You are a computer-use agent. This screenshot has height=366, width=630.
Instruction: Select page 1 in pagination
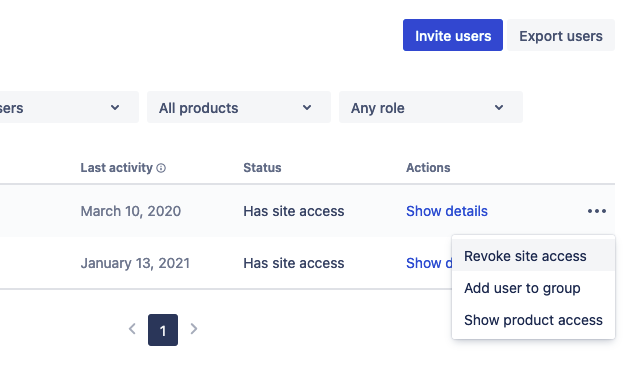[x=163, y=330]
